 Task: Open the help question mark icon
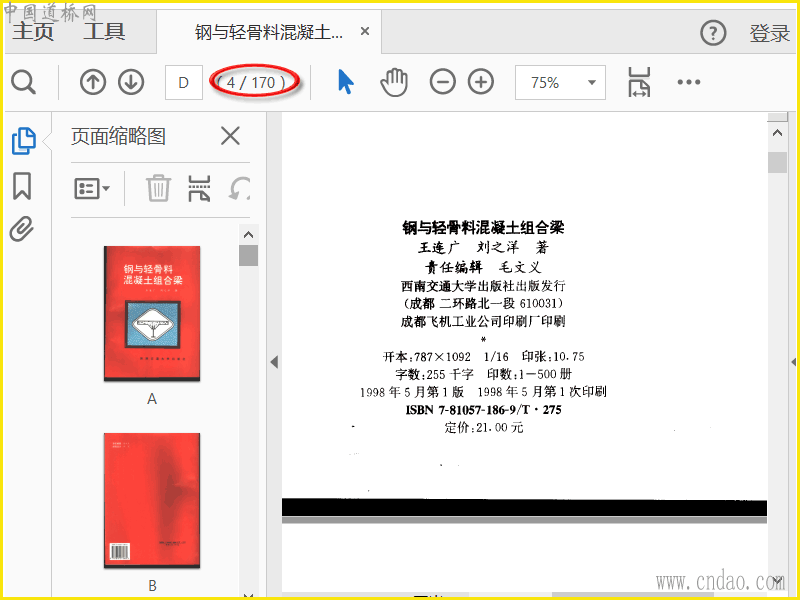[713, 33]
